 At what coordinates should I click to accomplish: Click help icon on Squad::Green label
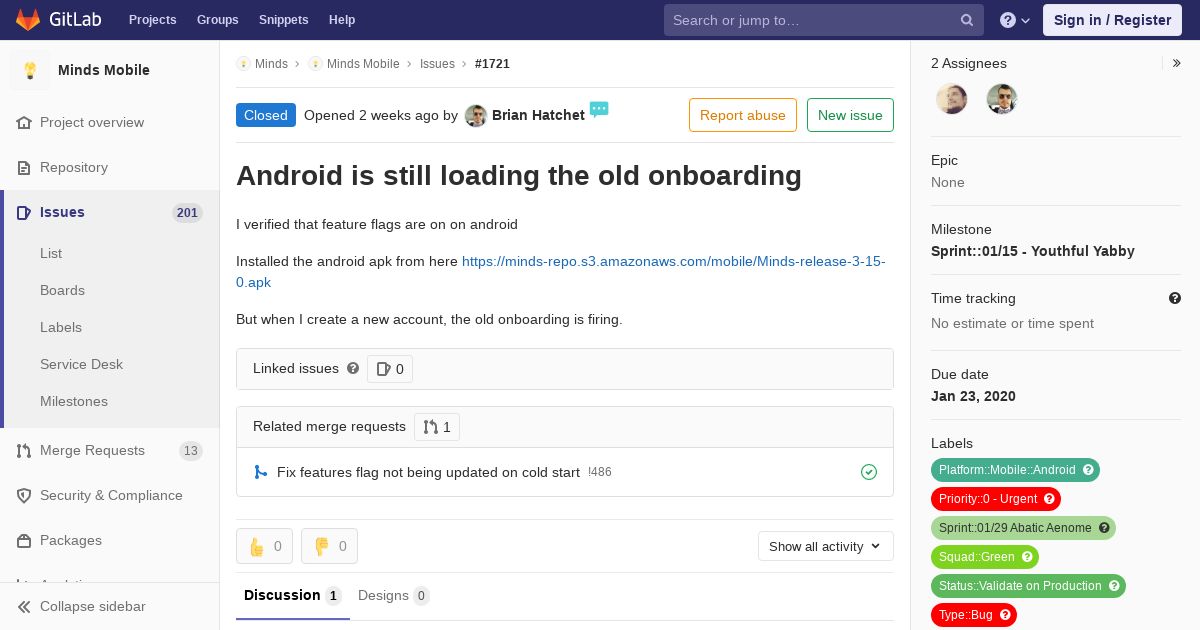pyautogui.click(x=1027, y=557)
